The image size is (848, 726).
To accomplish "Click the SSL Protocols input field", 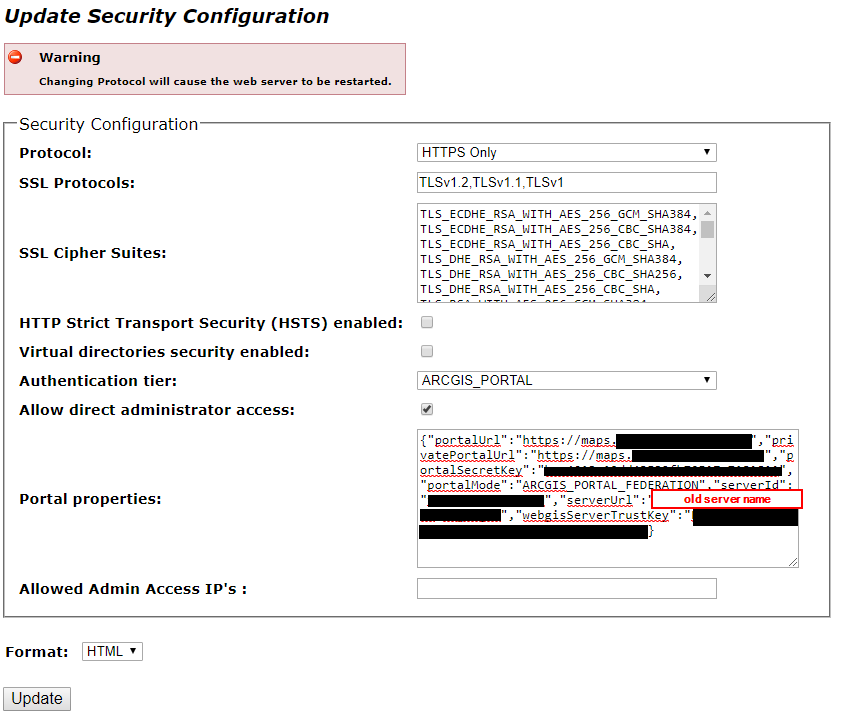I will point(566,182).
